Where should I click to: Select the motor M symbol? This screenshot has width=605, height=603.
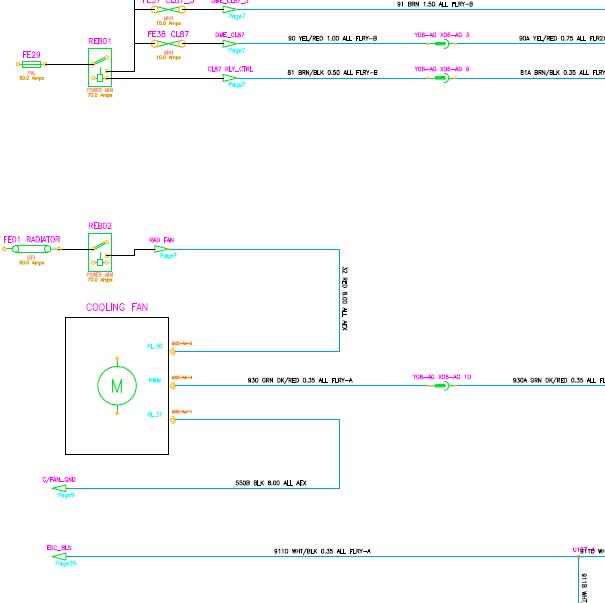[117, 385]
